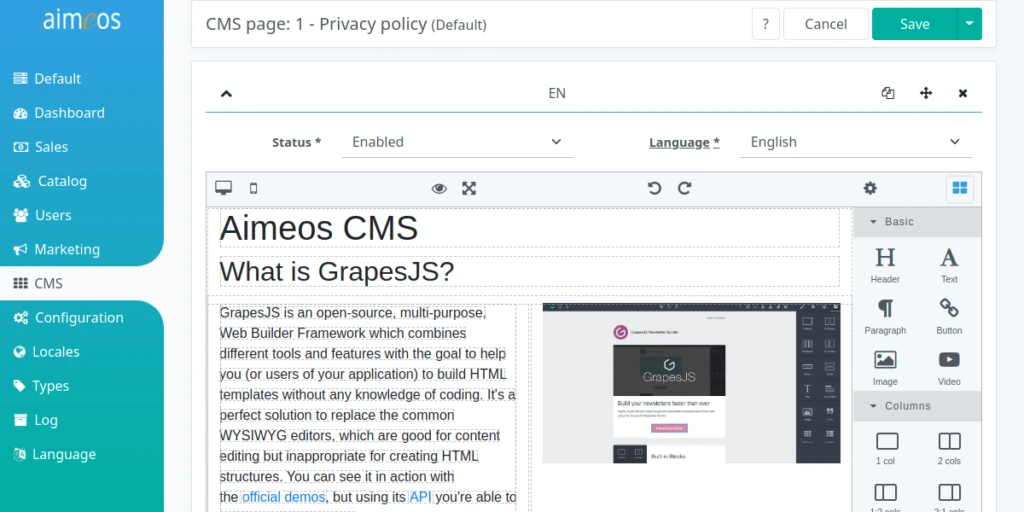Open the official demos link
Image resolution: width=1024 pixels, height=512 pixels.
coord(283,497)
